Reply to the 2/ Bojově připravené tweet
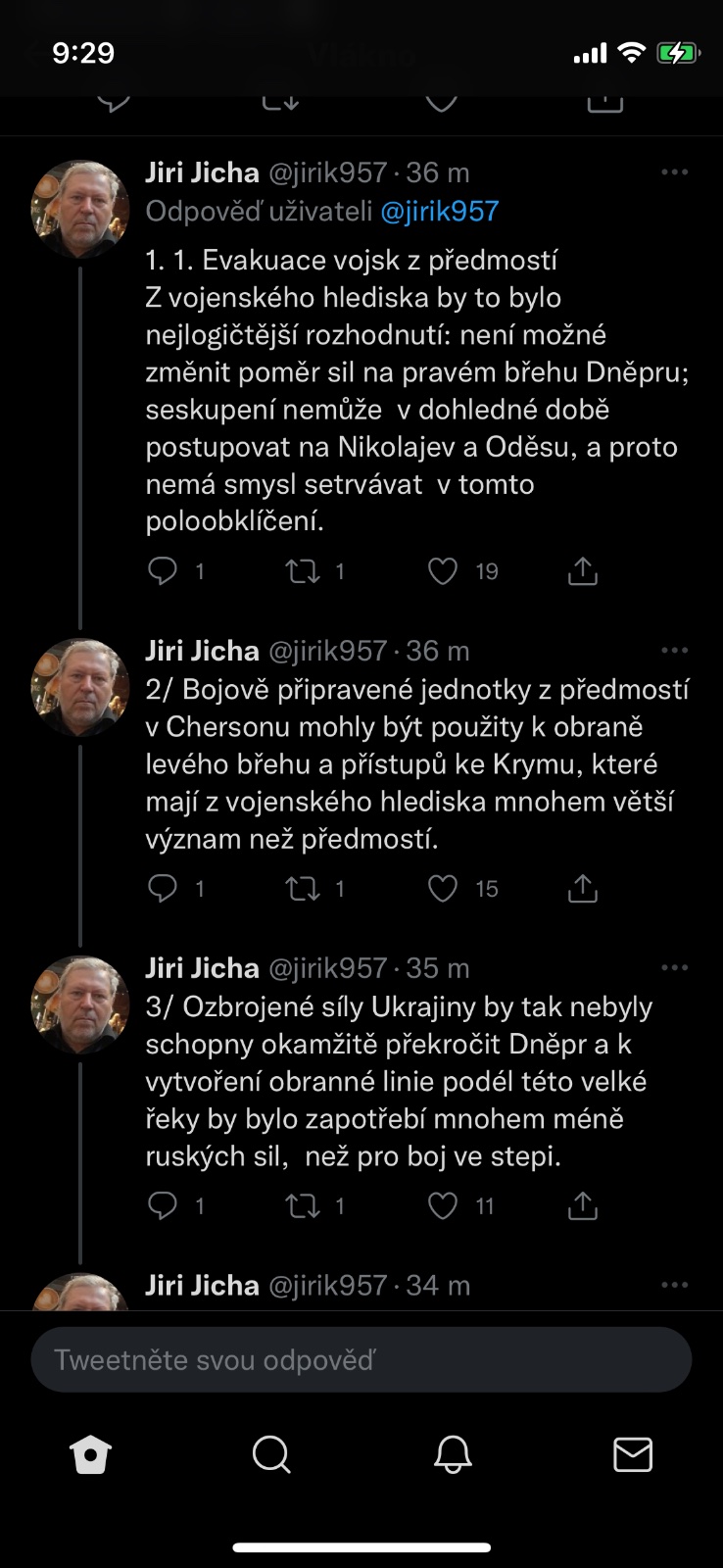The width and height of the screenshot is (723, 1568). [163, 889]
